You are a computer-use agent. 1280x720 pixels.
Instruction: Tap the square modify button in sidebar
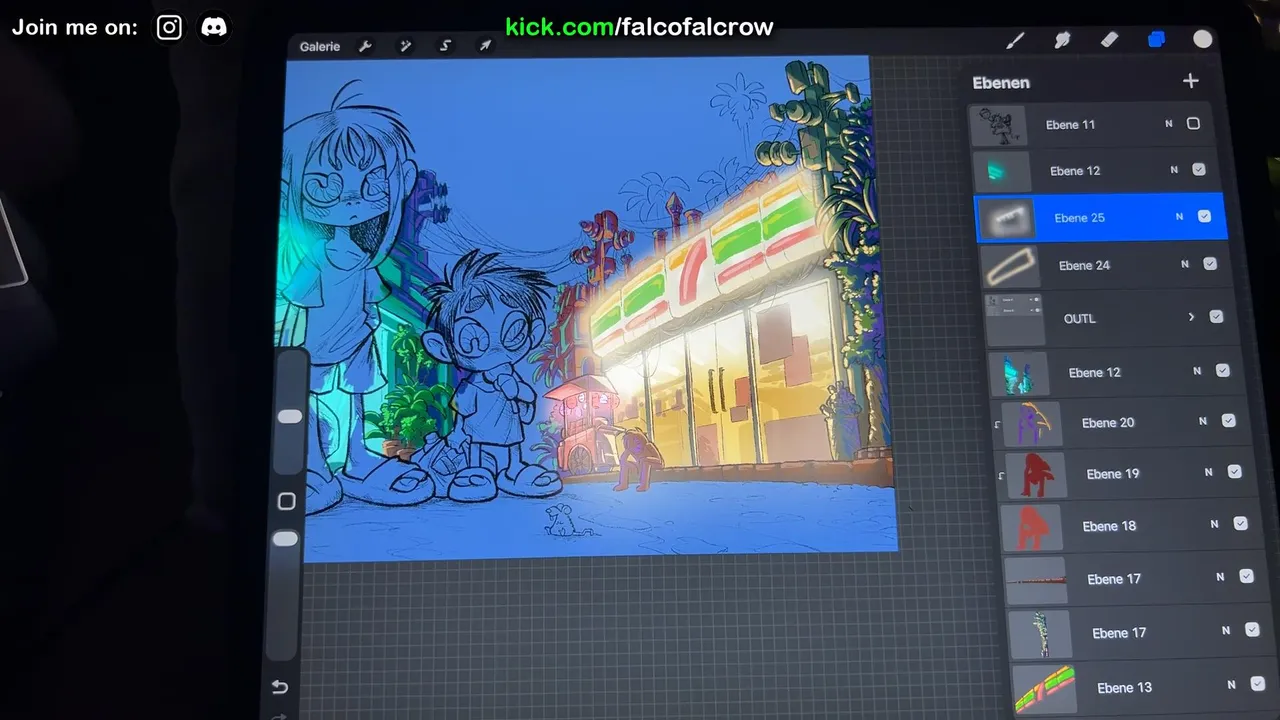click(287, 501)
